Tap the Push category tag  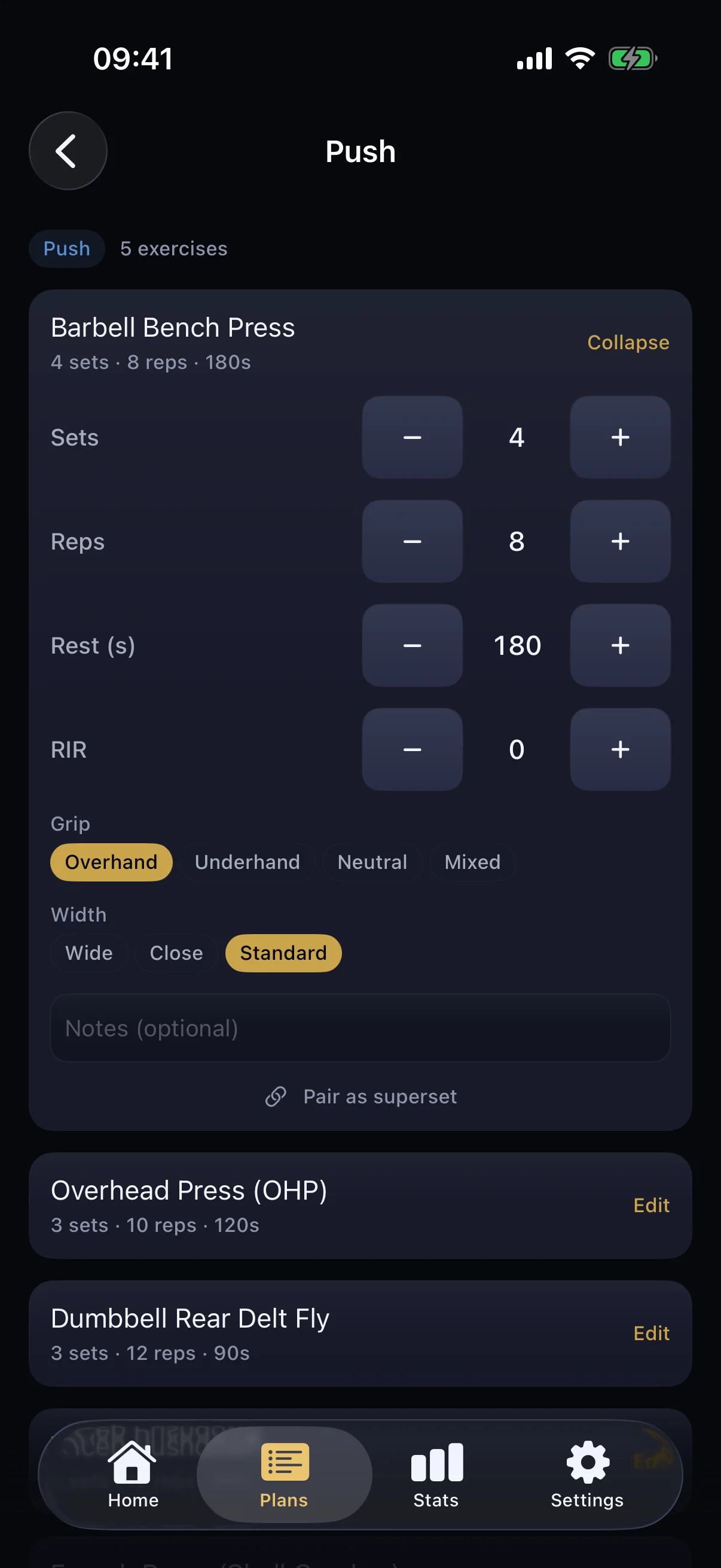(x=67, y=248)
